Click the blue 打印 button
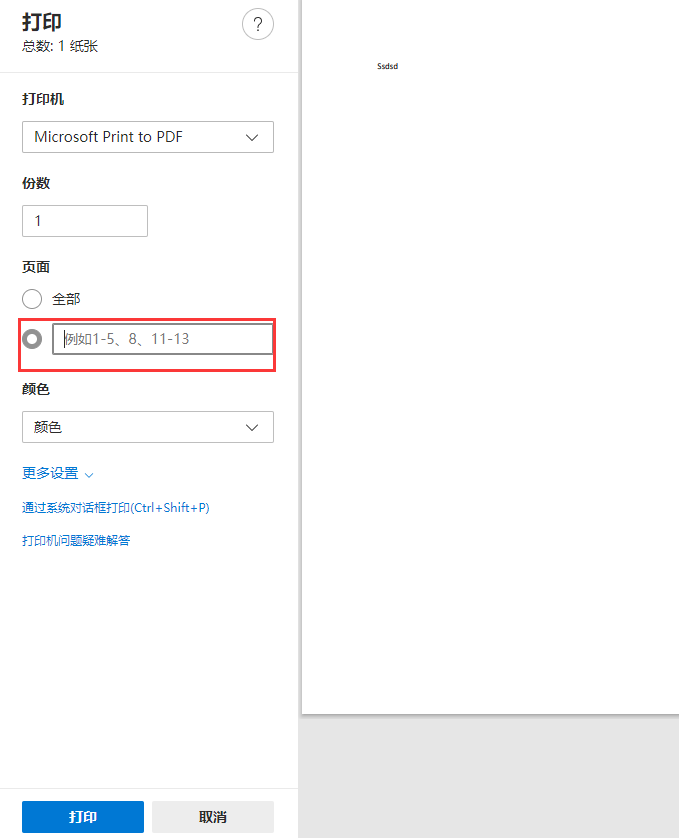The width and height of the screenshot is (679, 838). tap(83, 817)
